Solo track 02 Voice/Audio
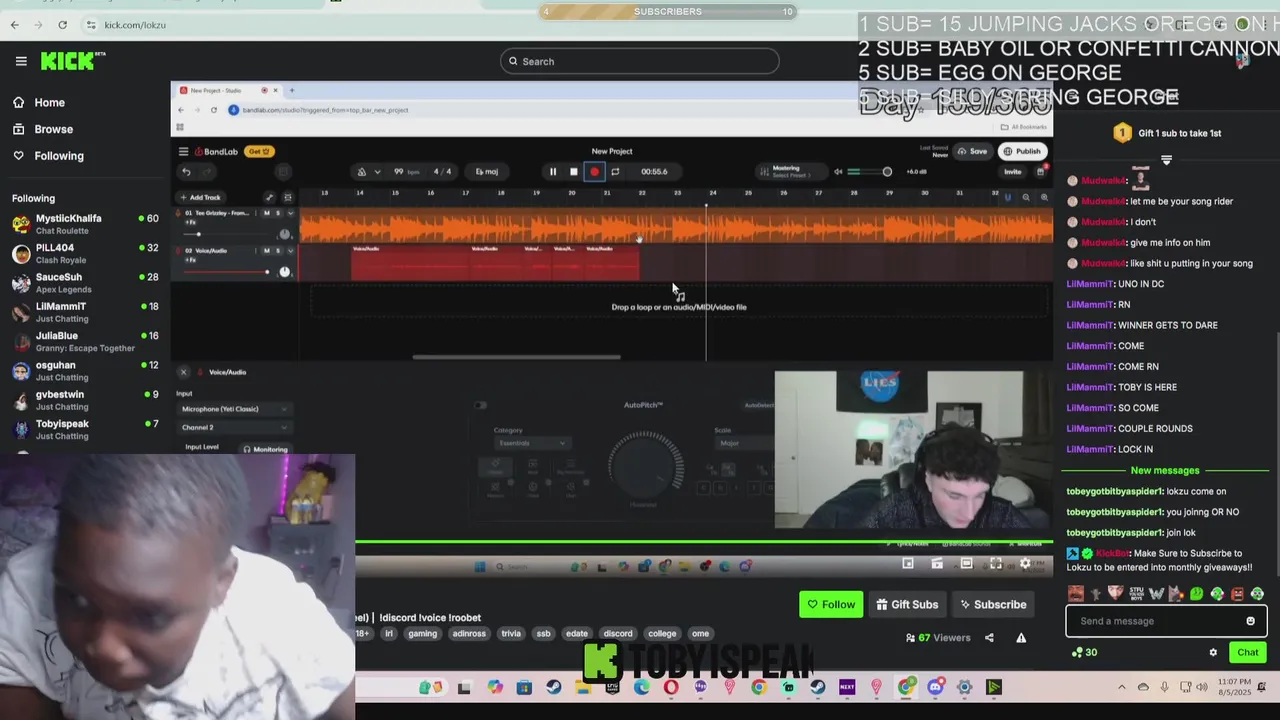1280x720 pixels. click(277, 250)
